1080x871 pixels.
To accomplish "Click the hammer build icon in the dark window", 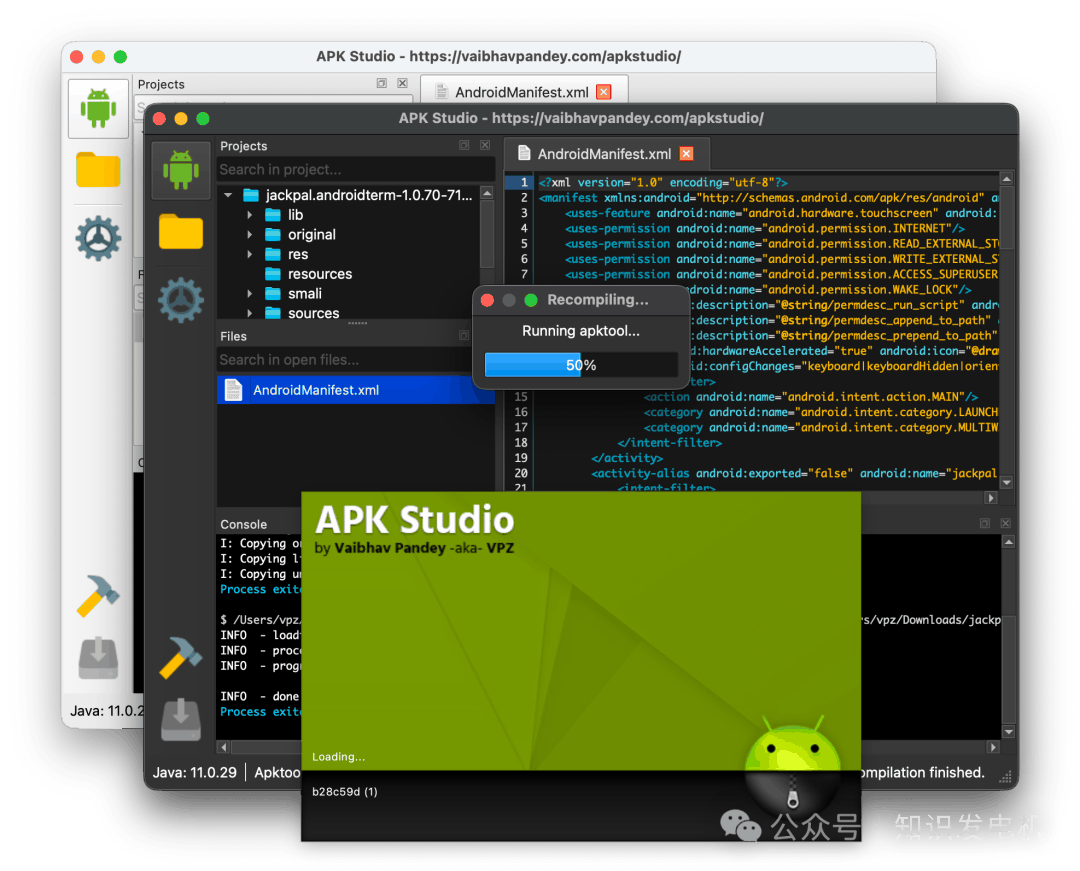I will [181, 658].
